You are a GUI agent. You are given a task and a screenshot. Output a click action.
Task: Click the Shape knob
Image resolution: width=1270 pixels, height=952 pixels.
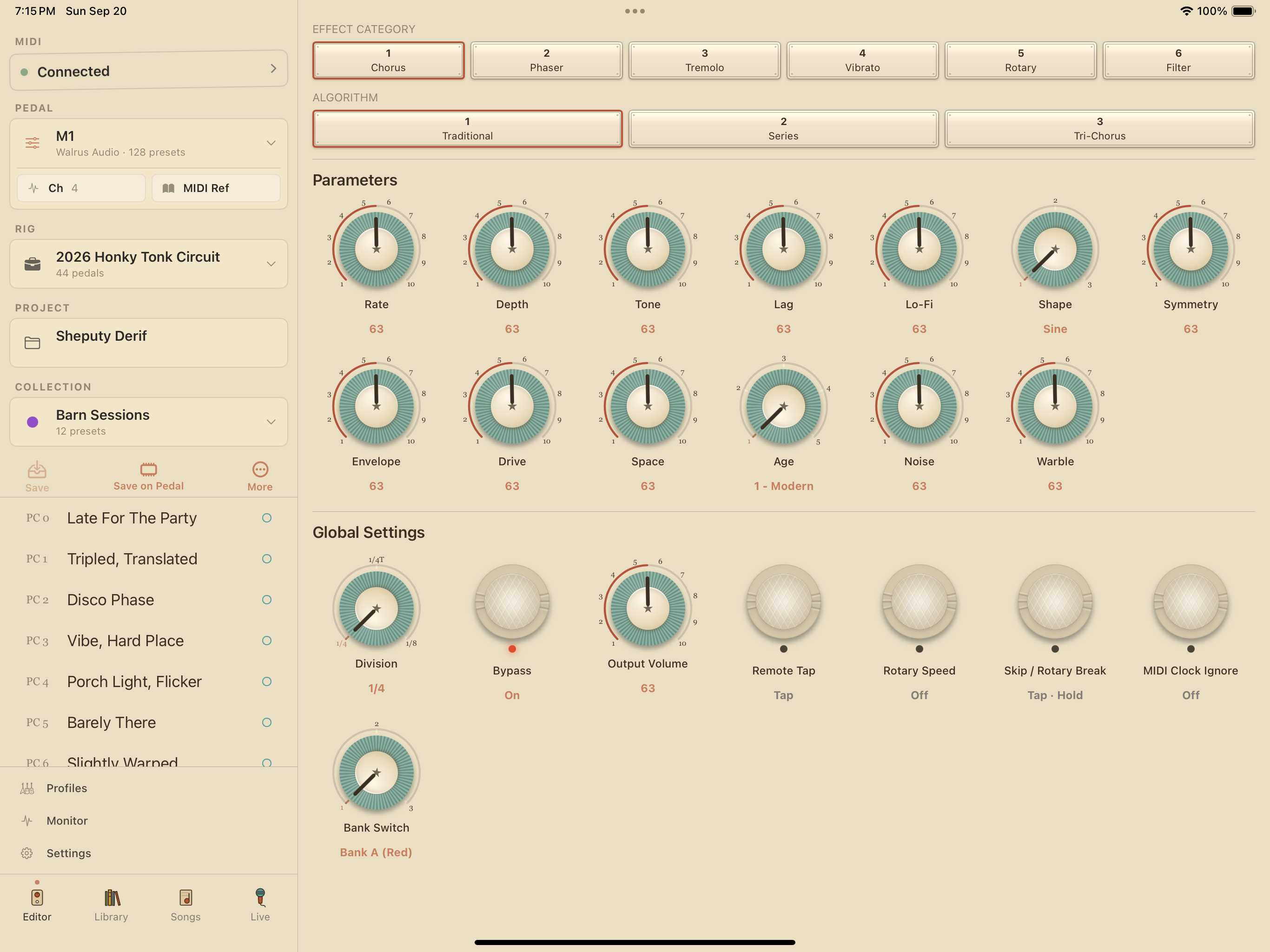click(x=1055, y=249)
